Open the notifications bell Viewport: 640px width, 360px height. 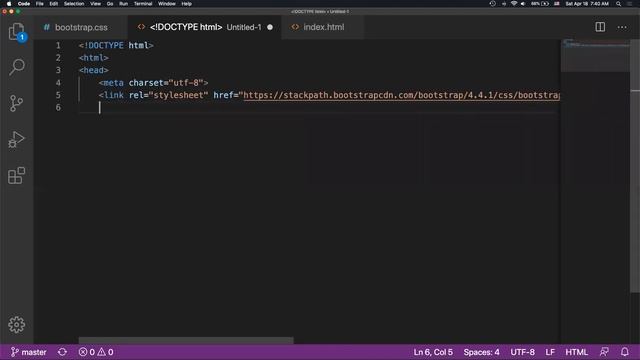click(624, 352)
